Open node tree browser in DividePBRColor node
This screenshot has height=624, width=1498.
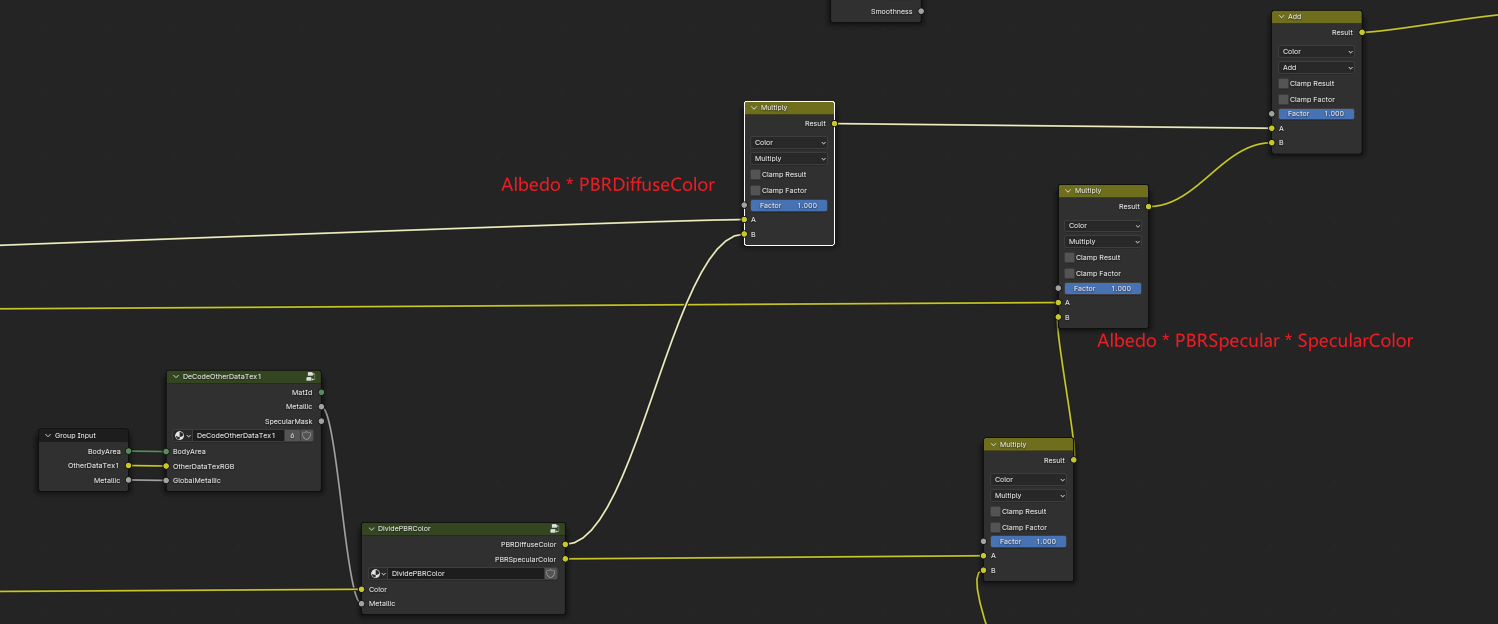377,574
